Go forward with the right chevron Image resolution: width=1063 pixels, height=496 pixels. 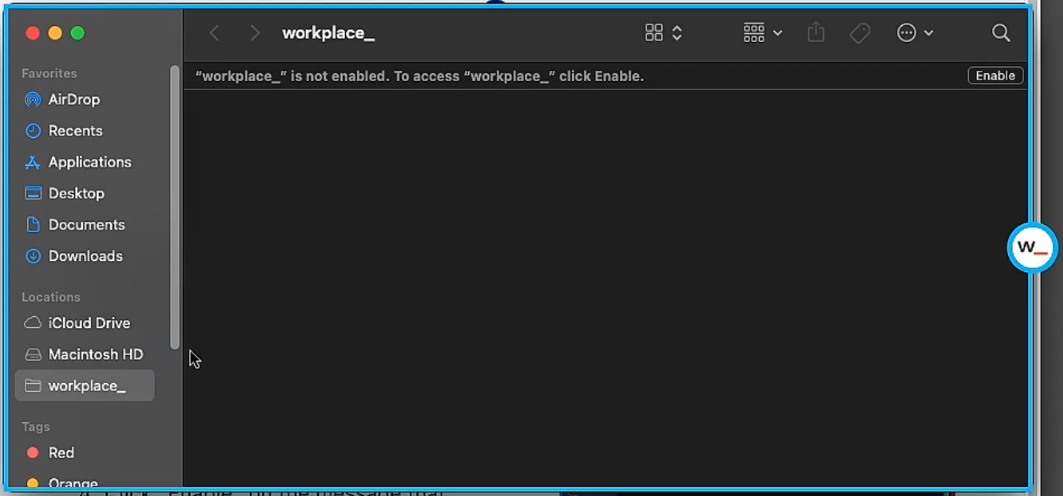254,33
